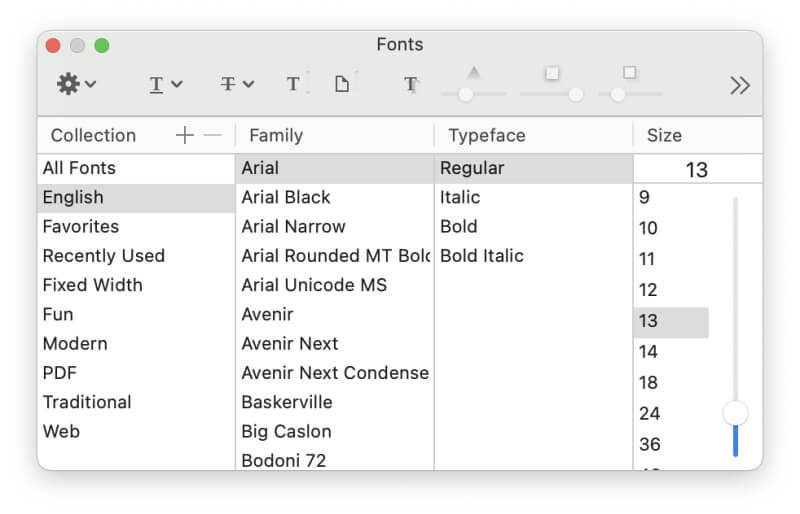The image size is (800, 514).
Task: Zoom the Fonts window with green button
Action: tap(102, 45)
